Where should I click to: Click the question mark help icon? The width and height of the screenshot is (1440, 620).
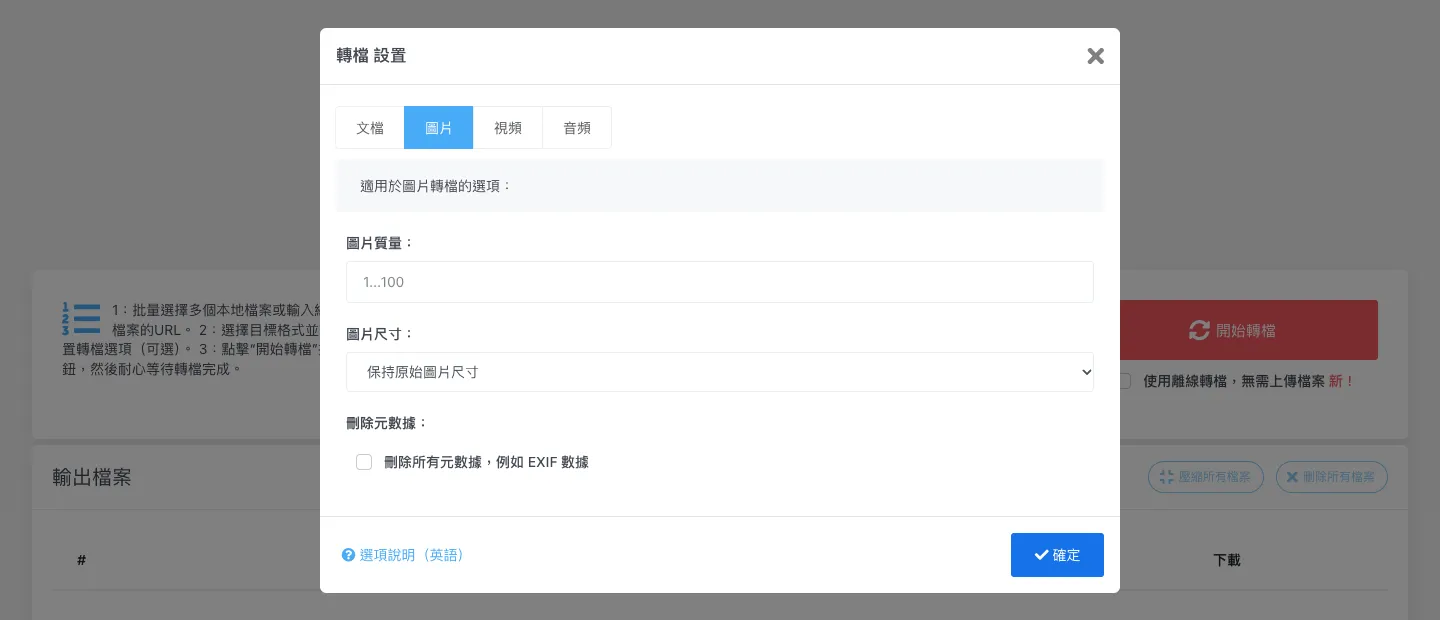pos(348,555)
